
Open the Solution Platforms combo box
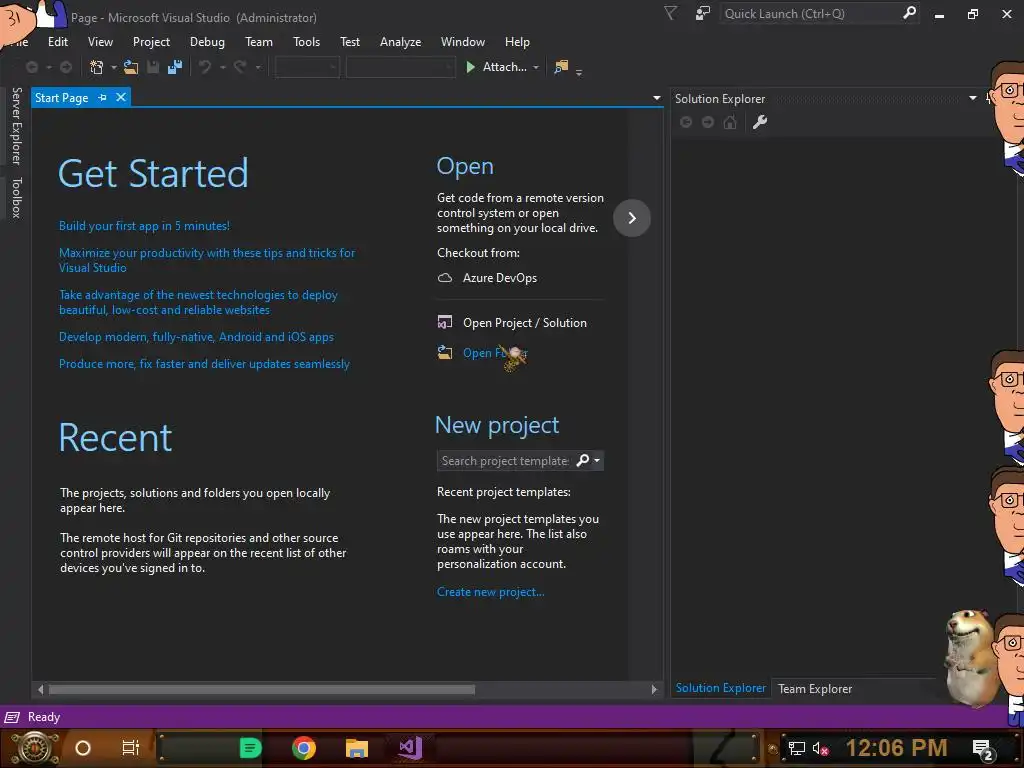(x=400, y=67)
